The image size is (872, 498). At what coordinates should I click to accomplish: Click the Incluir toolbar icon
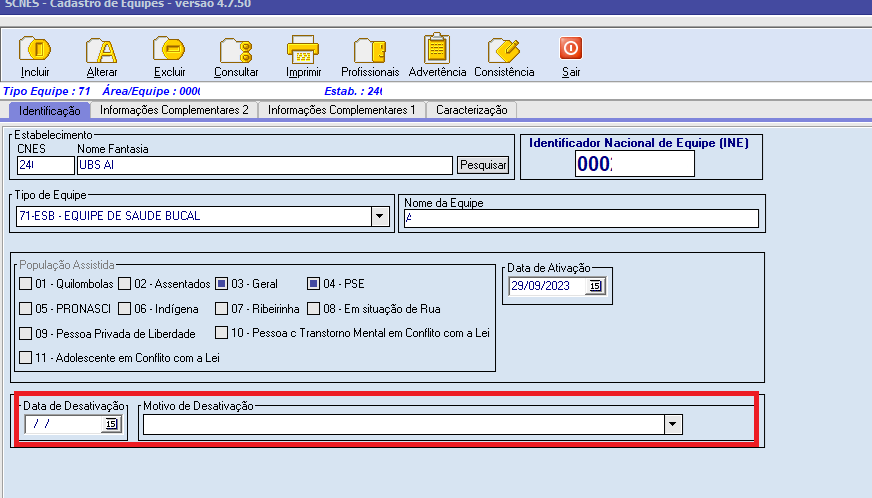35,50
